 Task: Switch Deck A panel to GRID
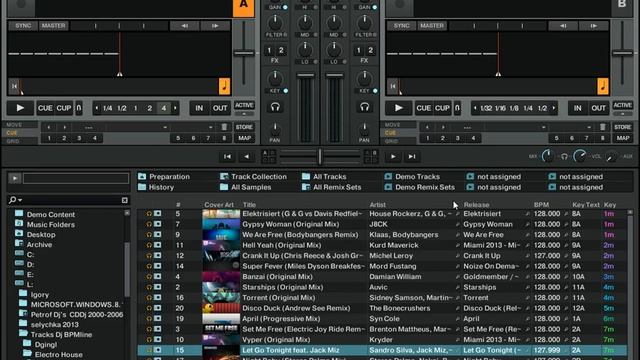point(13,141)
